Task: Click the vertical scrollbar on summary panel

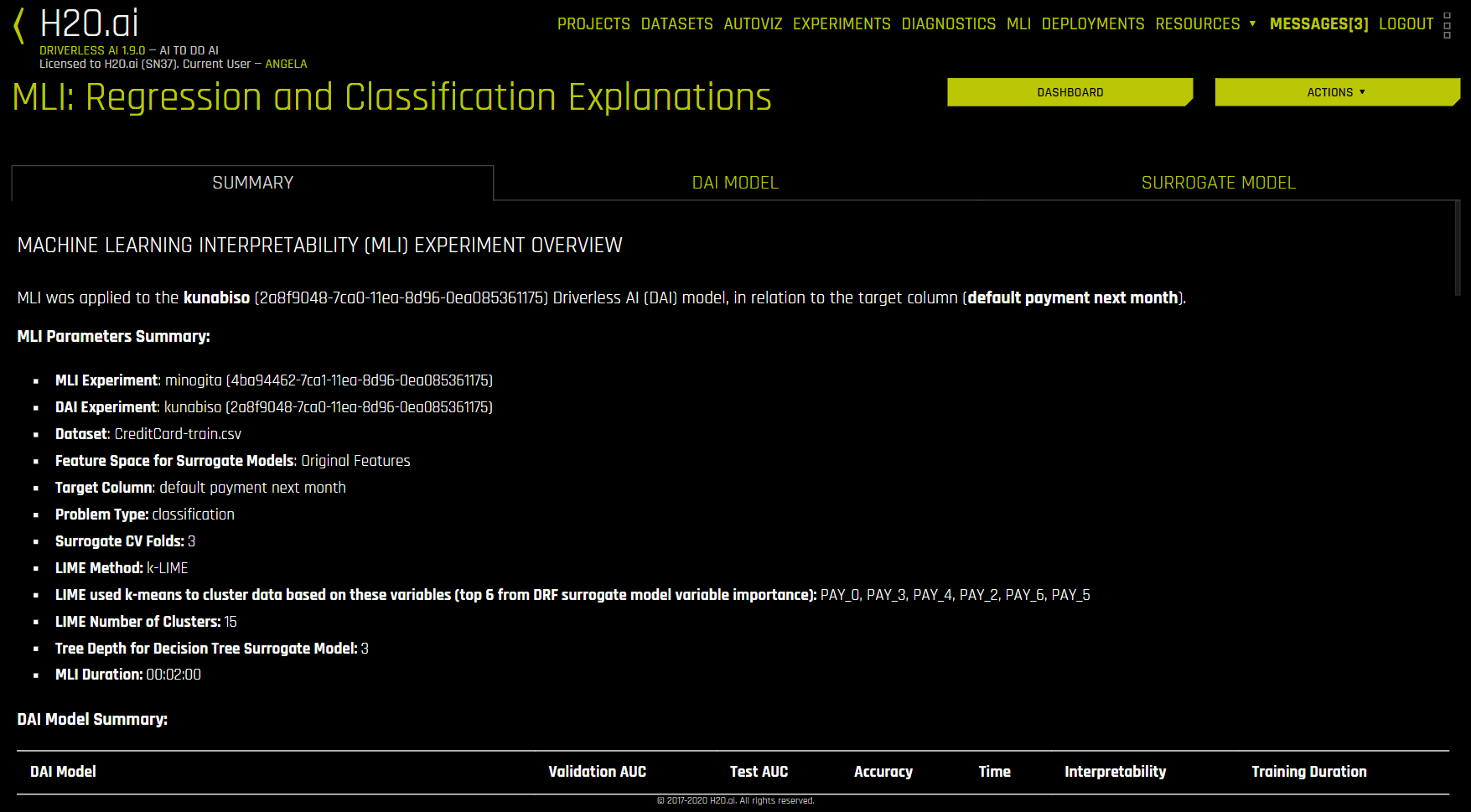Action: pyautogui.click(x=1457, y=248)
